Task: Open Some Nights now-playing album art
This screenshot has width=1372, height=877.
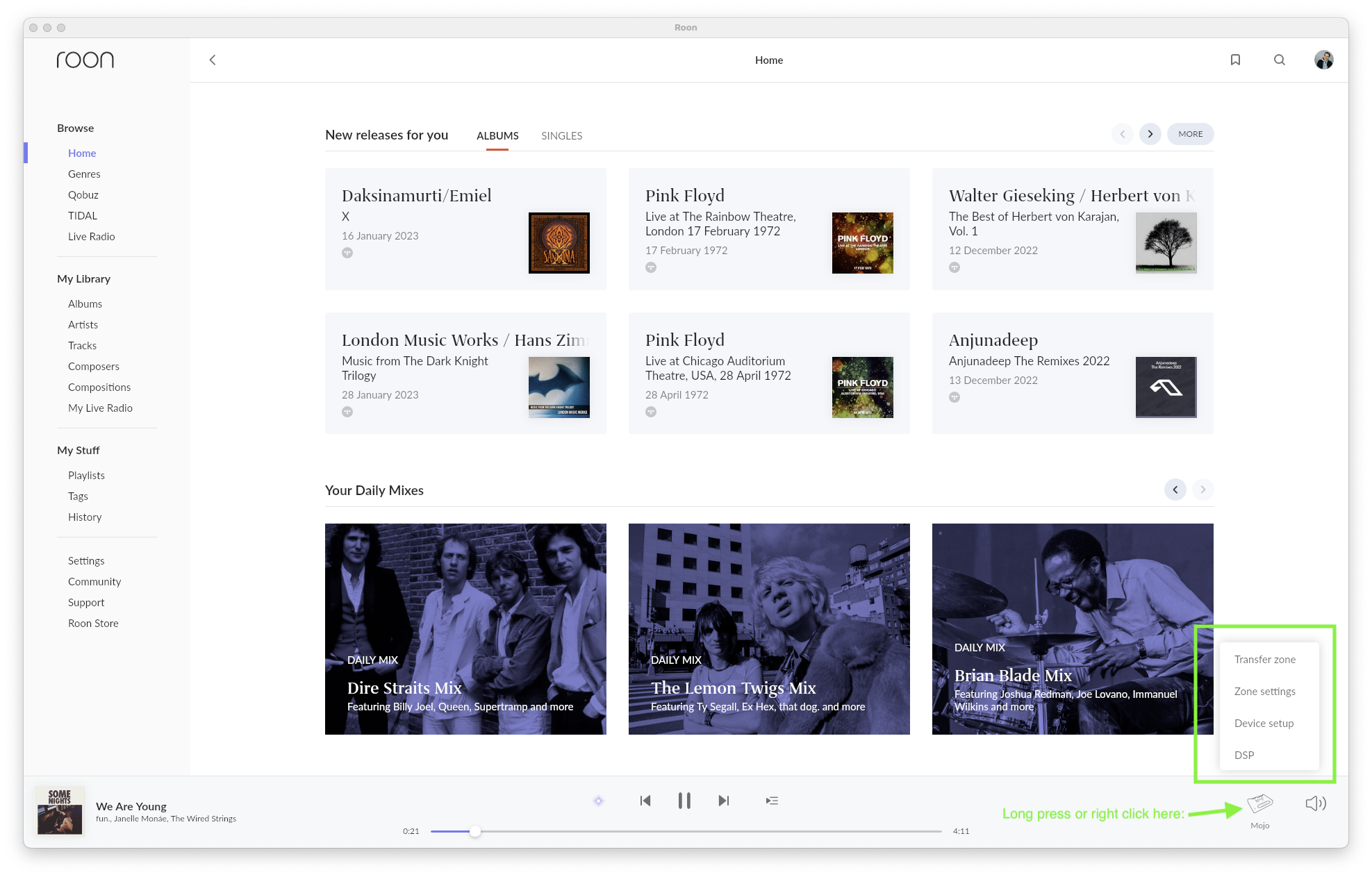Action: [x=60, y=811]
